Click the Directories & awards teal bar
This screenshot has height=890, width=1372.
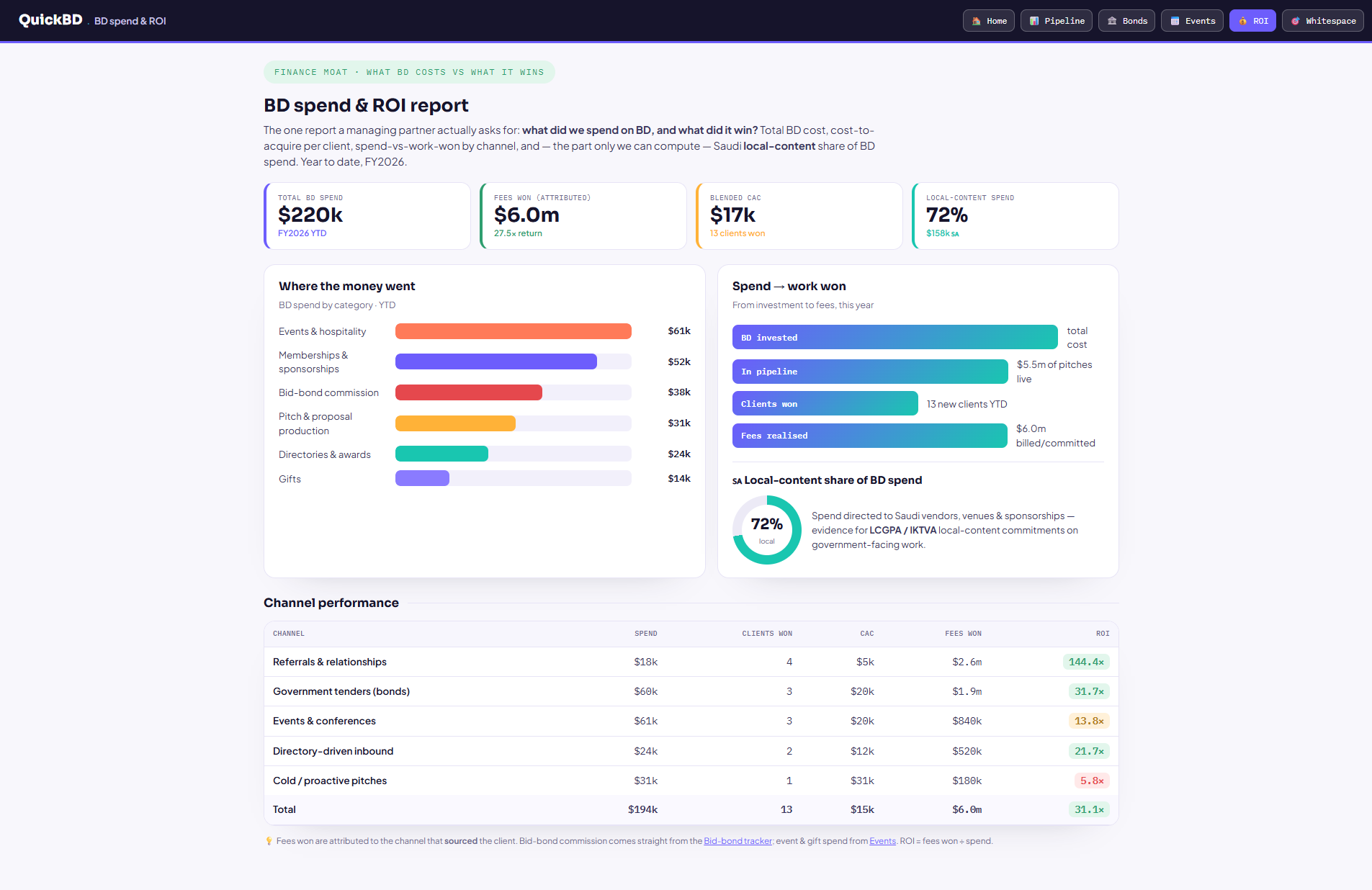[x=441, y=454]
